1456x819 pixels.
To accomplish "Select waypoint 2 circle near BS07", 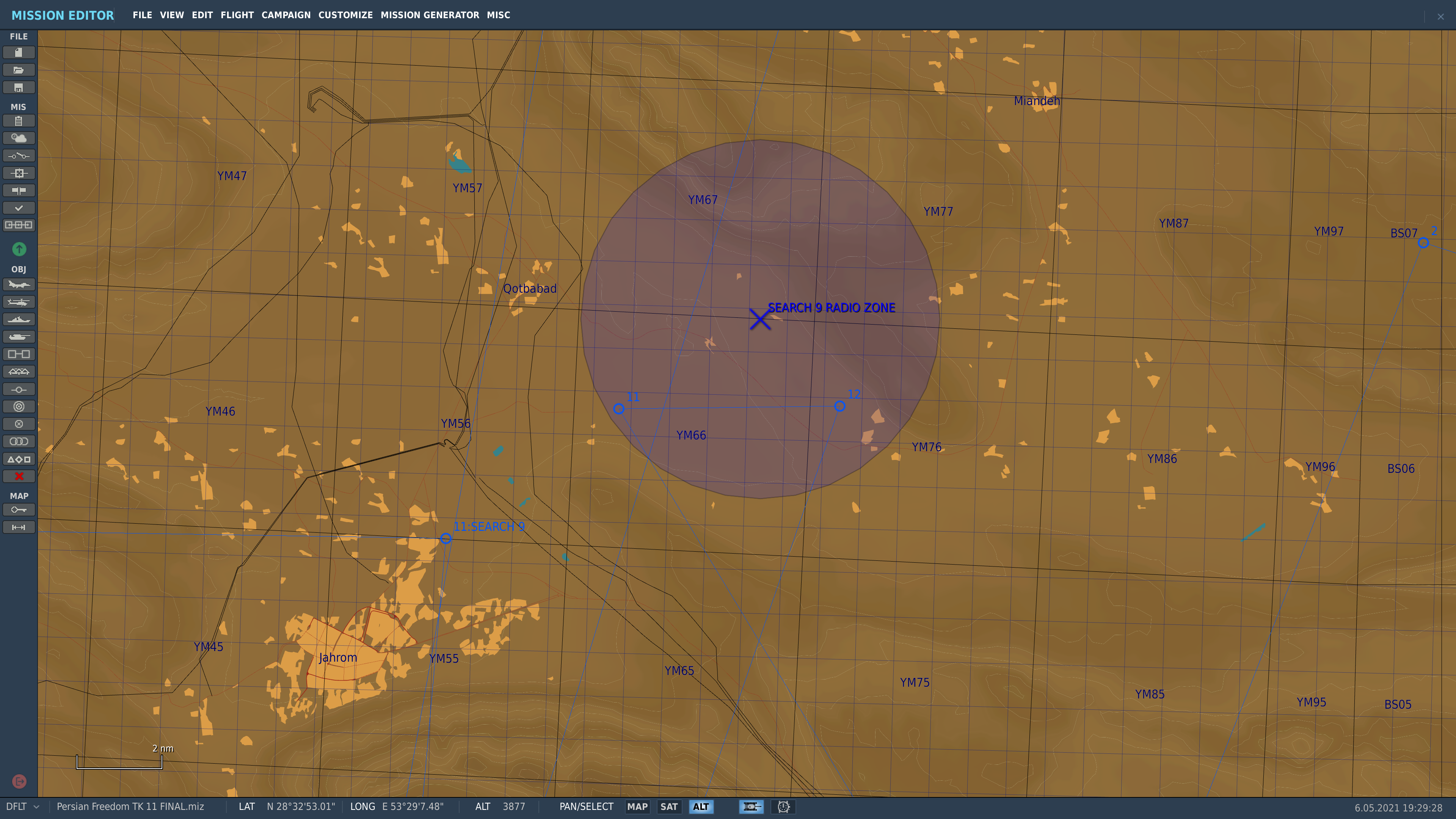I will [x=1423, y=243].
